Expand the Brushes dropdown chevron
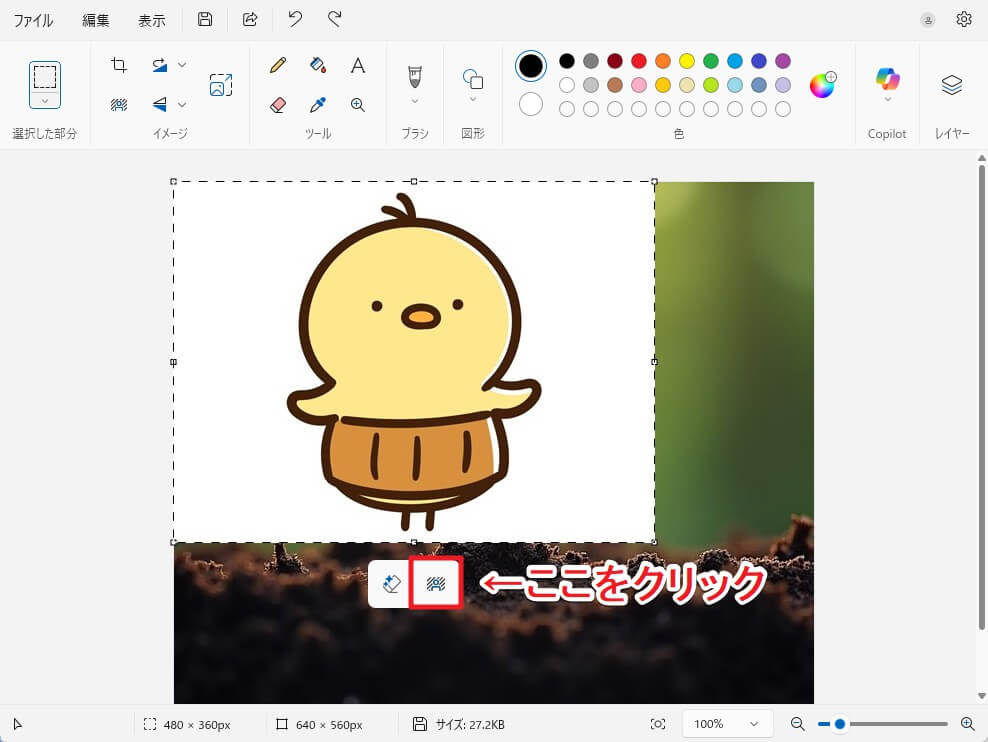This screenshot has width=988, height=742. coord(415,101)
